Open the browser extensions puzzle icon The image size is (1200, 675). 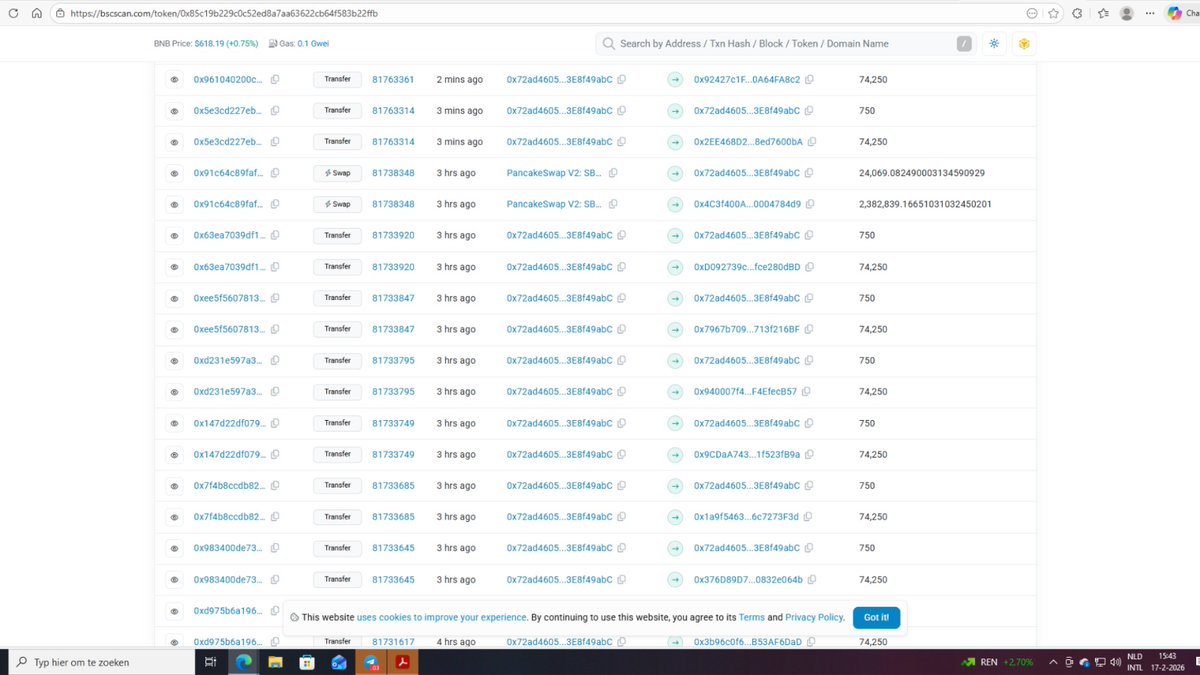tap(1077, 13)
